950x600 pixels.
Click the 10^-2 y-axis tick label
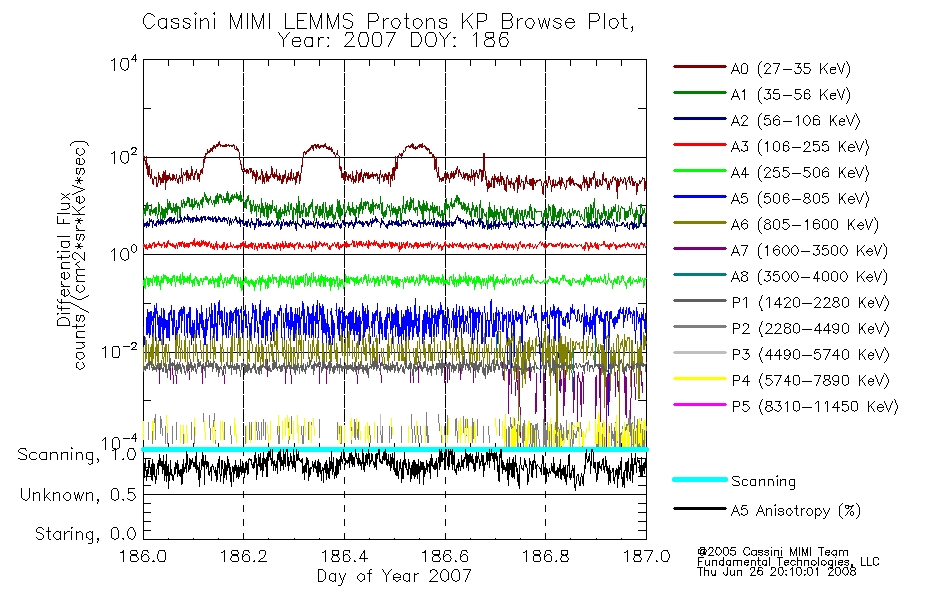[x=120, y=350]
